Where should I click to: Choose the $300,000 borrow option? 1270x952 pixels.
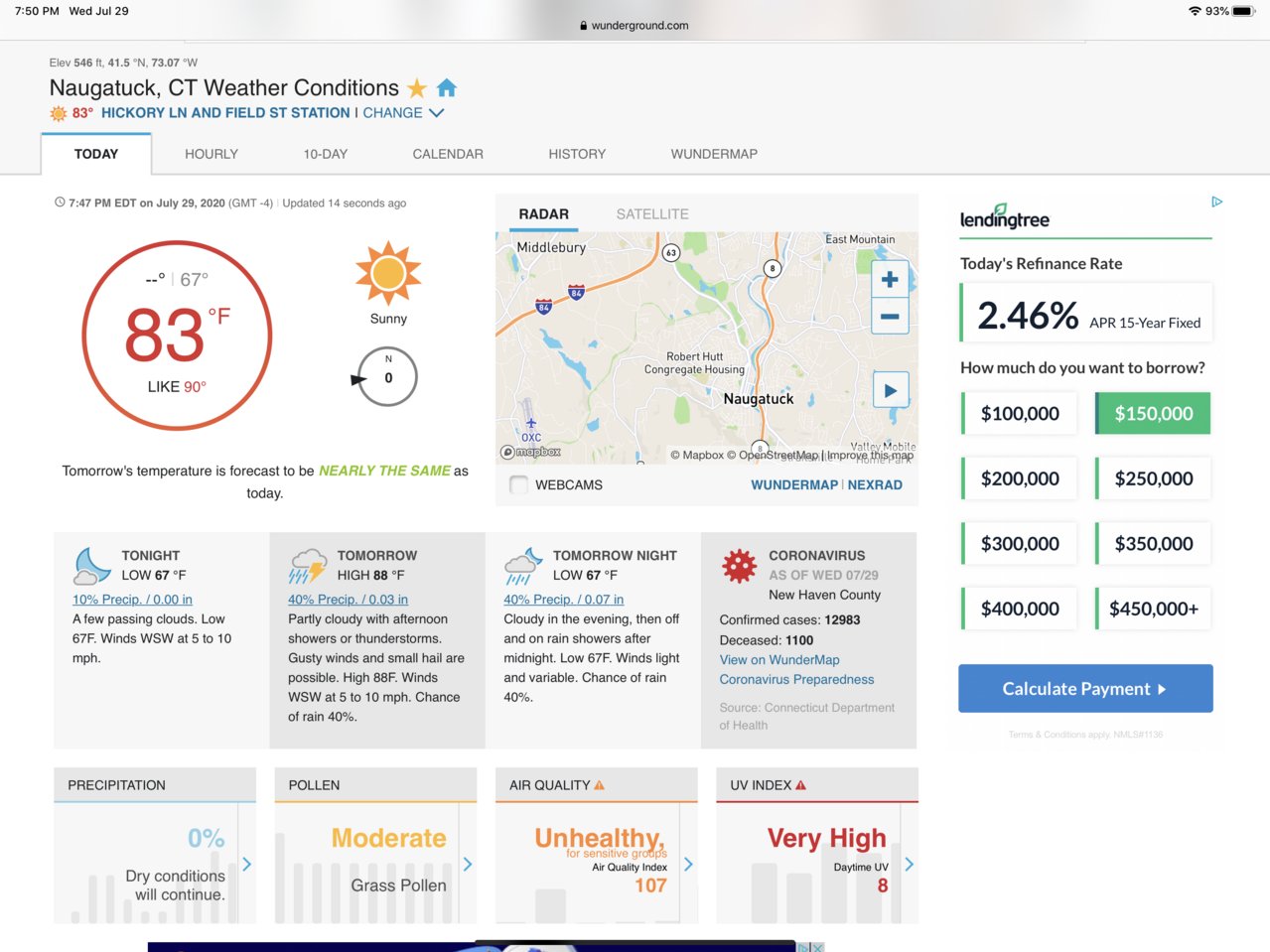tap(1018, 544)
